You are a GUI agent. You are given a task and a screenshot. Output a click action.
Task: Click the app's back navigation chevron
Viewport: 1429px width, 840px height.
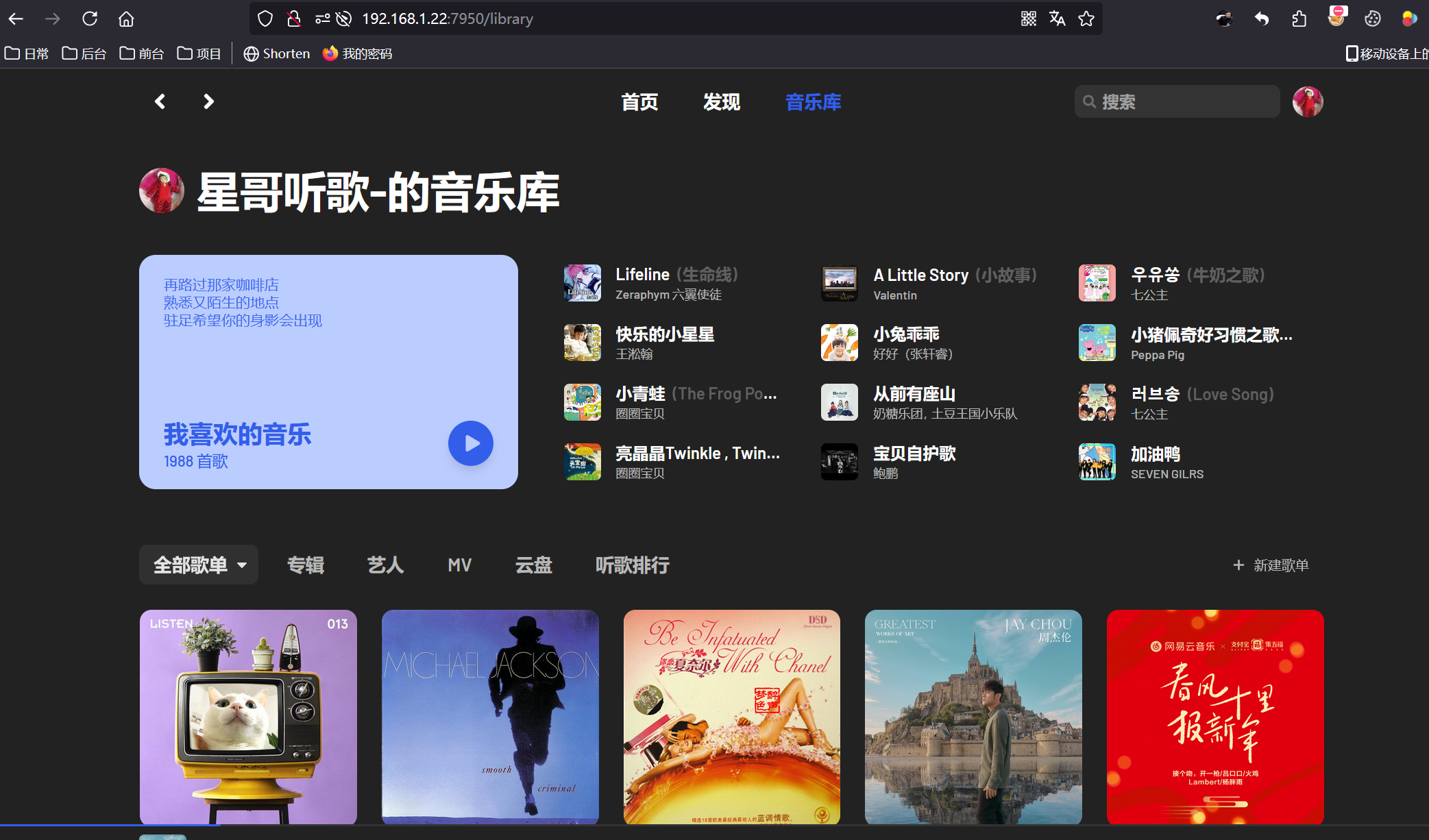[160, 102]
